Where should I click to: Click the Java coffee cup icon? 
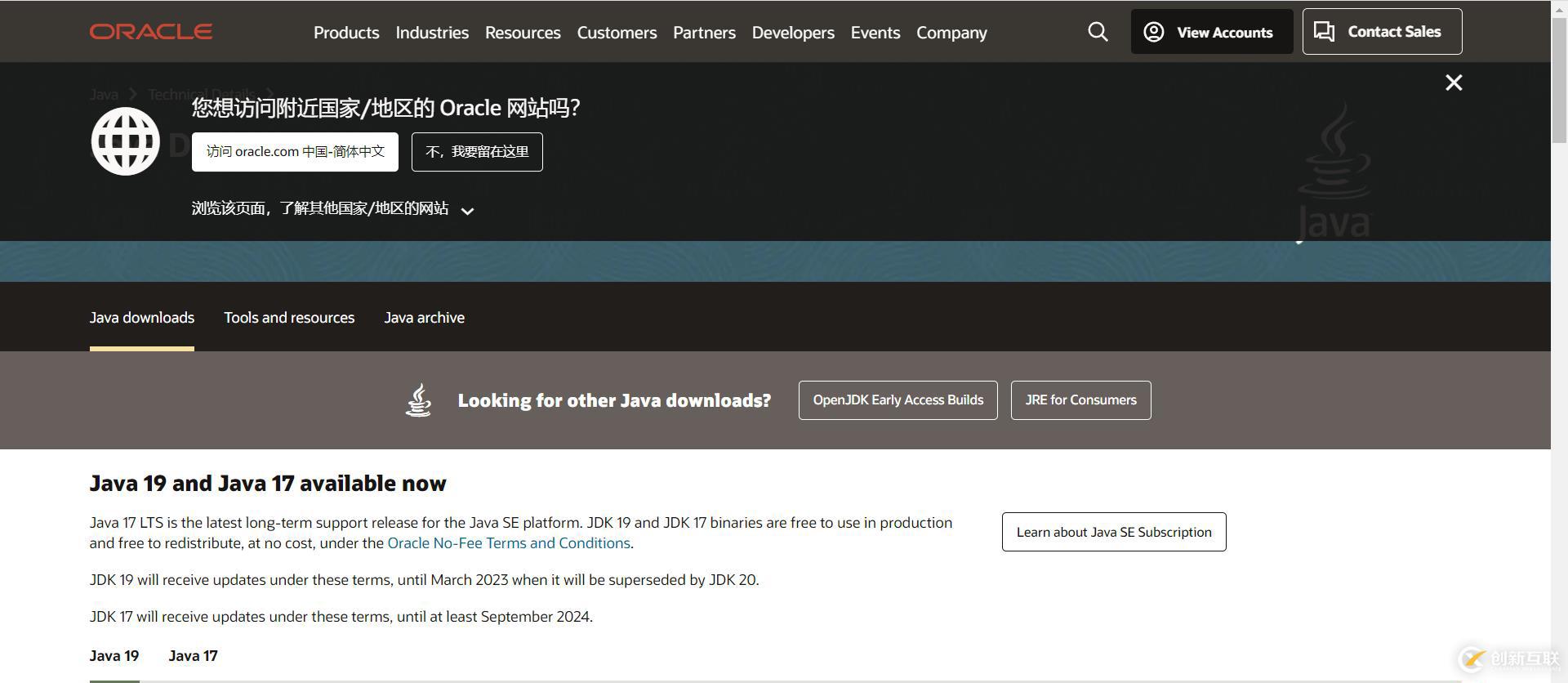coord(418,400)
